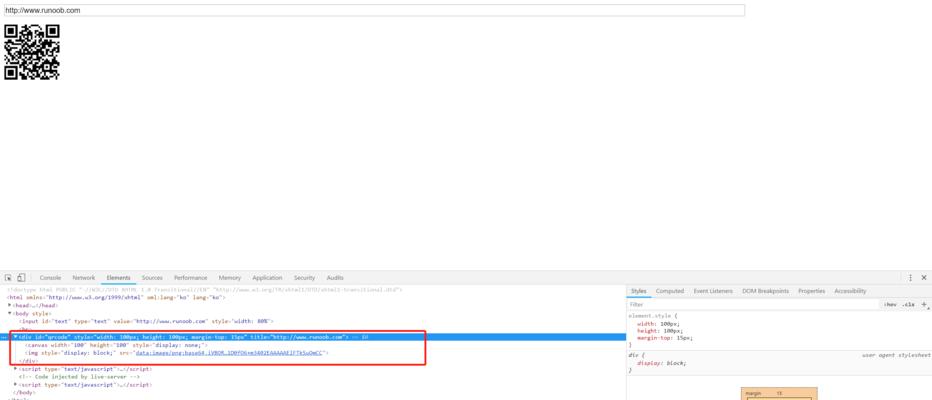Image resolution: width=932 pixels, height=400 pixels.
Task: Select the Security tab
Action: (304, 278)
